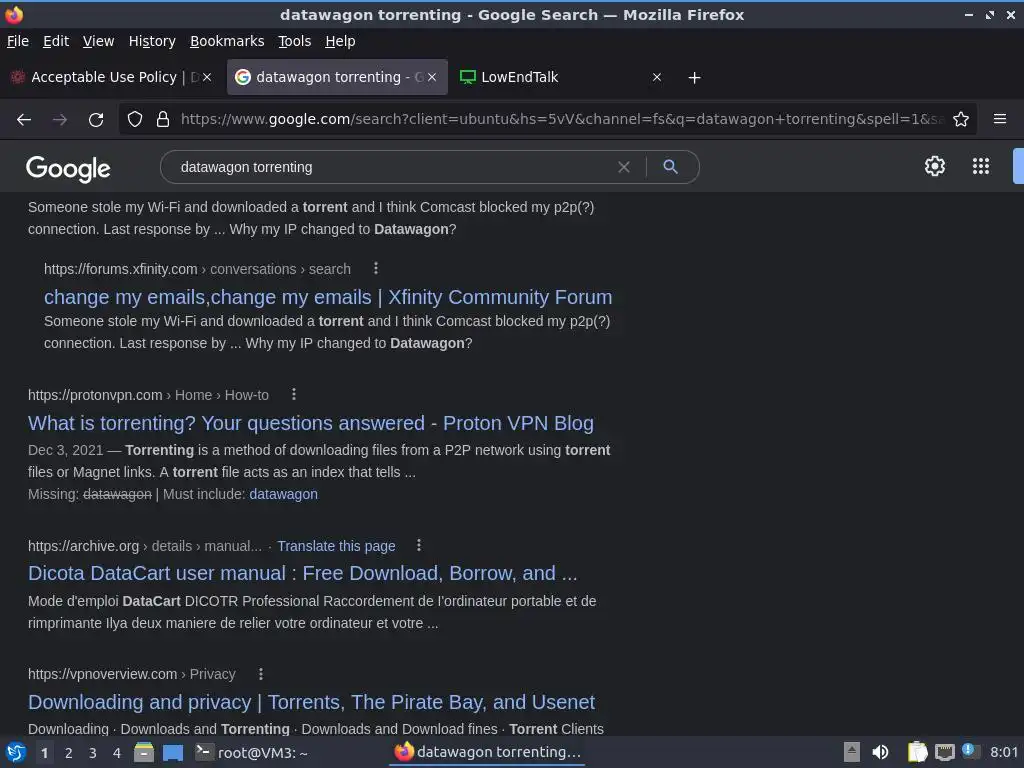Click the forward navigation arrow
This screenshot has height=768, width=1024.
60,120
